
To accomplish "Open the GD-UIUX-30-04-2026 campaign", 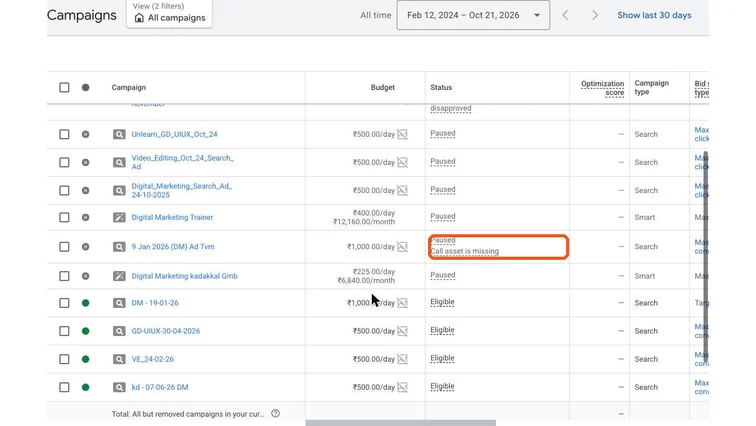I will 166,331.
